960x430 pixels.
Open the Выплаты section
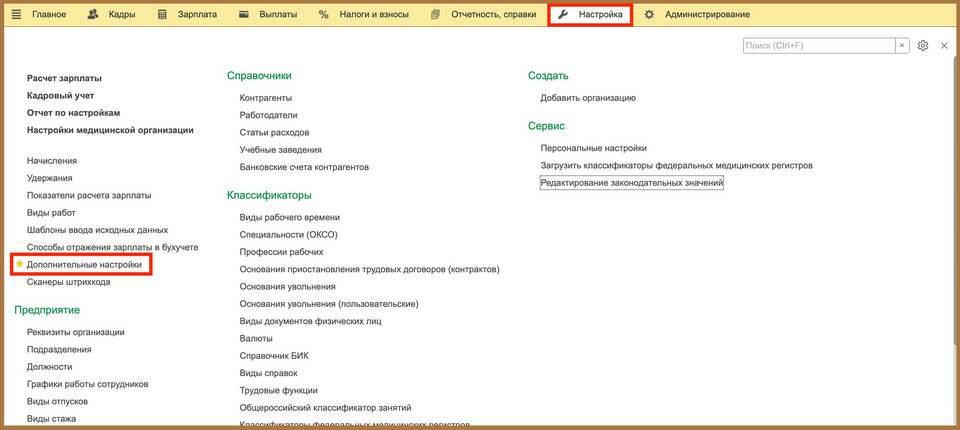278,14
